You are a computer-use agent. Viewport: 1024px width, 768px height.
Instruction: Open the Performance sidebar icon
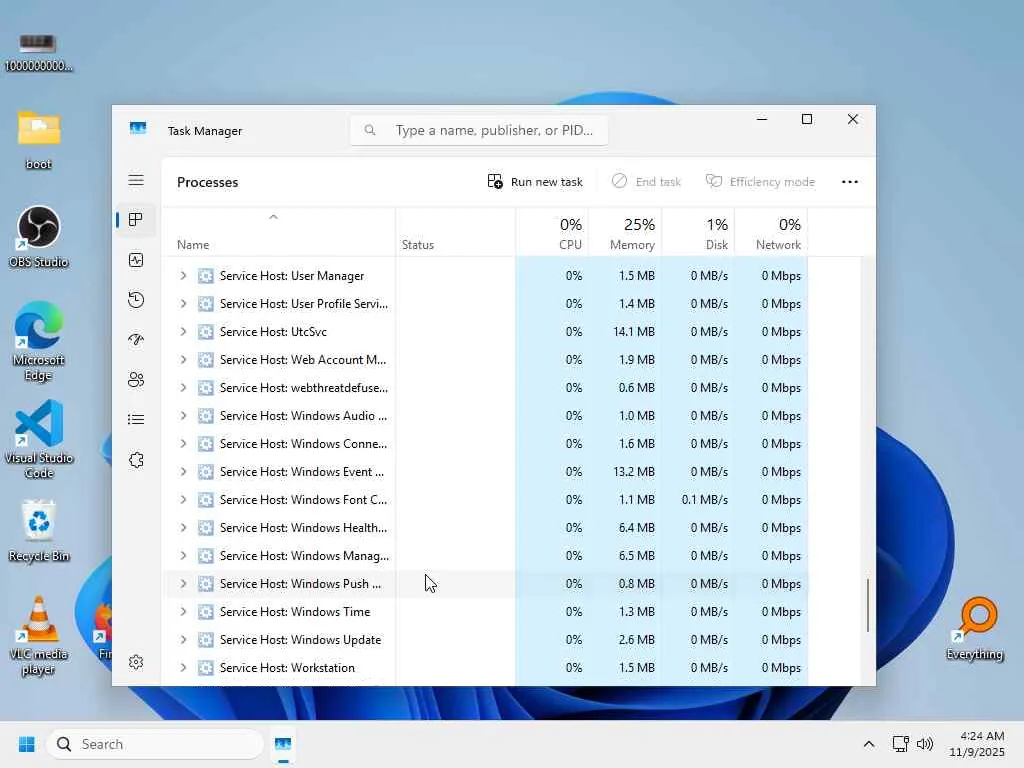136,260
